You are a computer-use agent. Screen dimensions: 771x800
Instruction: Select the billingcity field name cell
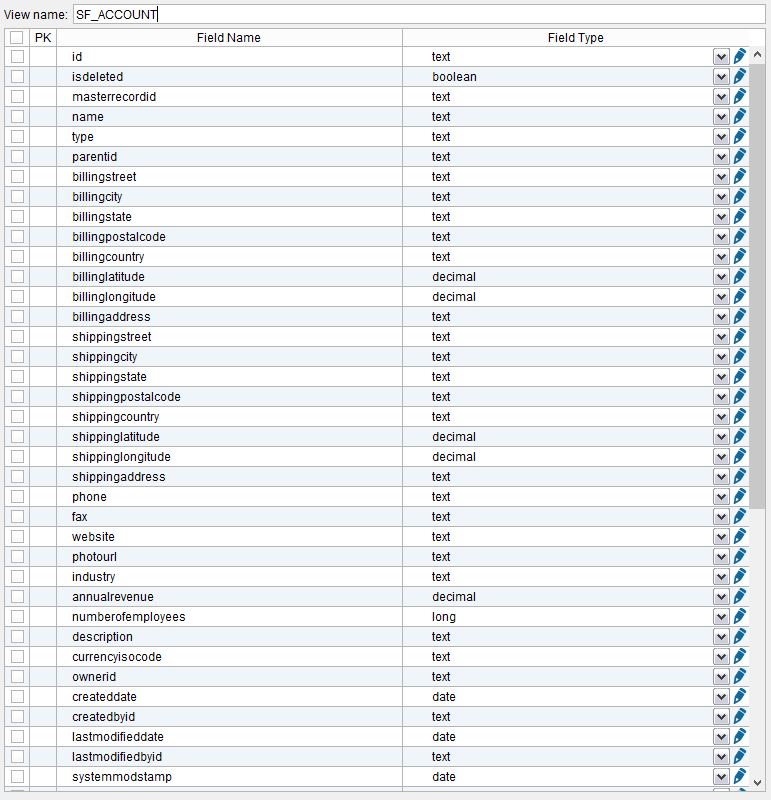coord(229,196)
